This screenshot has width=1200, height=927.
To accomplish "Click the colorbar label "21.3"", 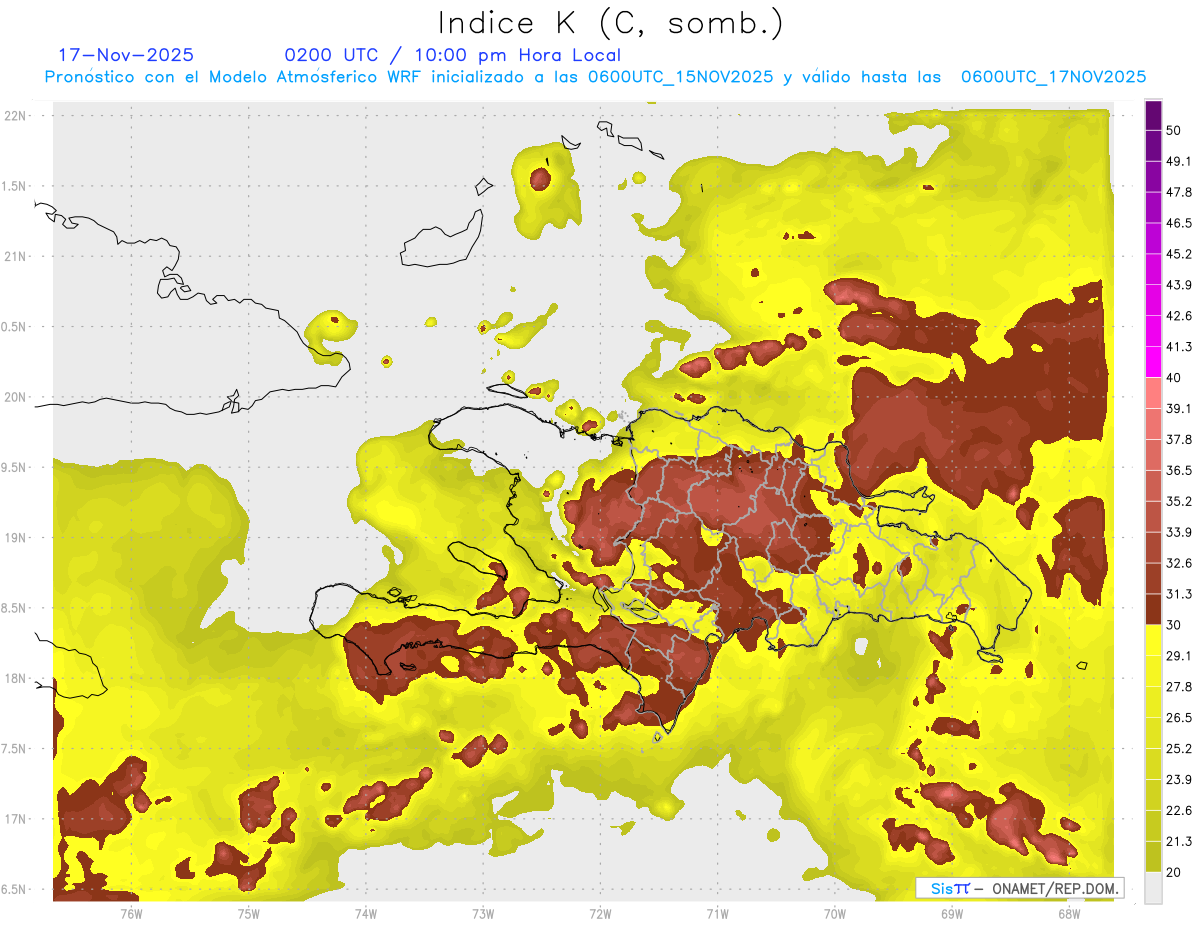I will (x=1178, y=841).
